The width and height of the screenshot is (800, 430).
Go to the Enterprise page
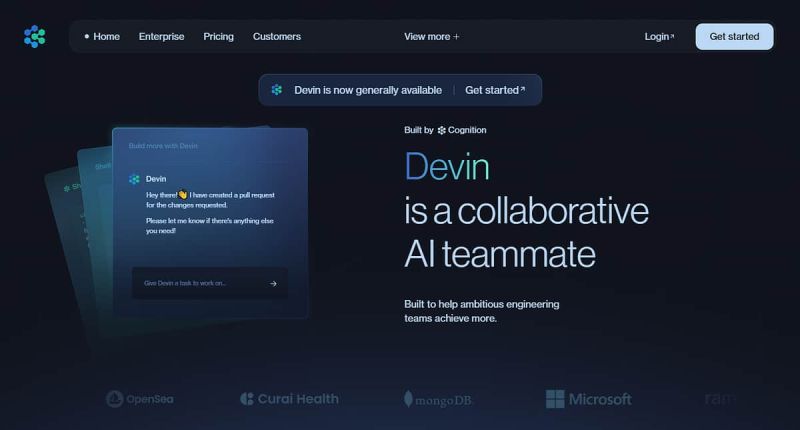(x=161, y=37)
